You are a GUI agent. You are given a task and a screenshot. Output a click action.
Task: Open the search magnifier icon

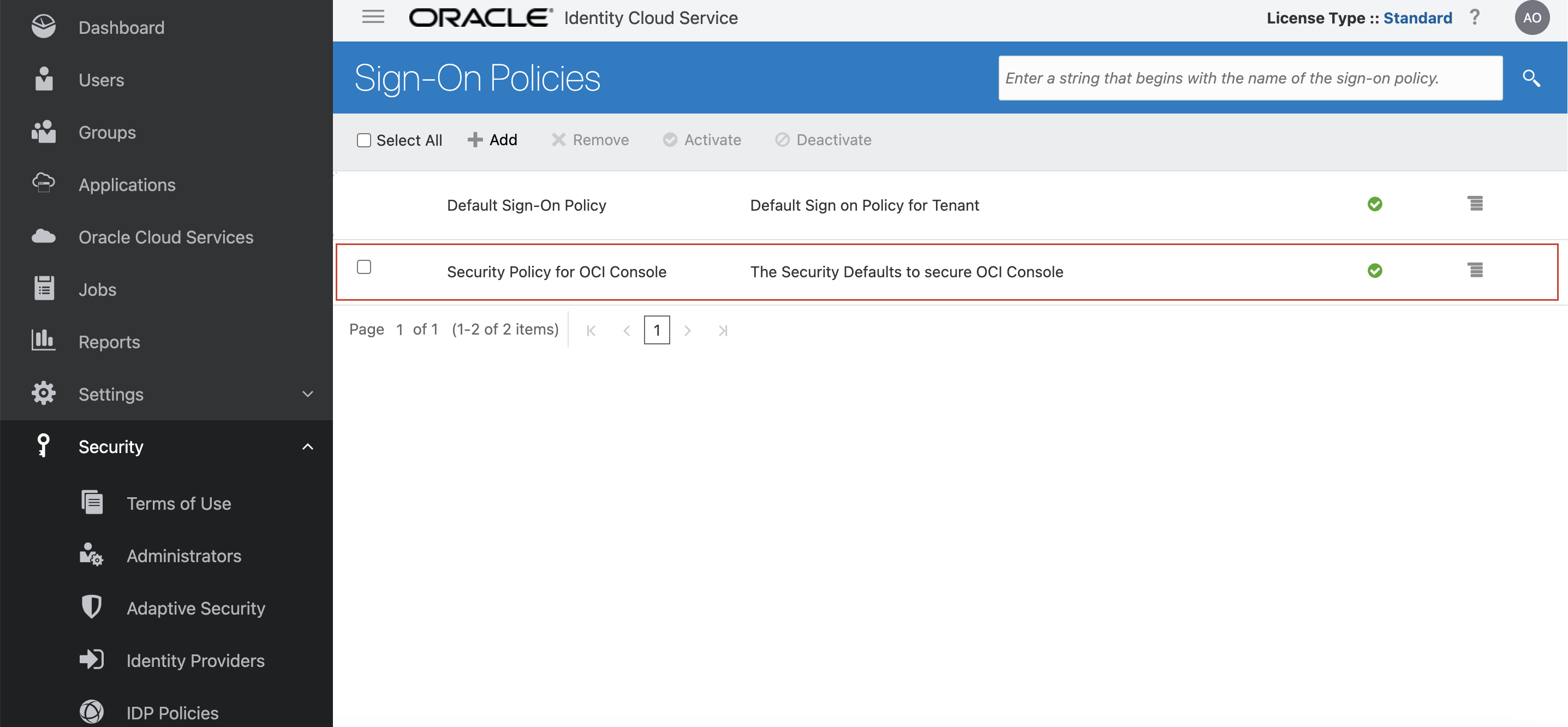pyautogui.click(x=1531, y=78)
